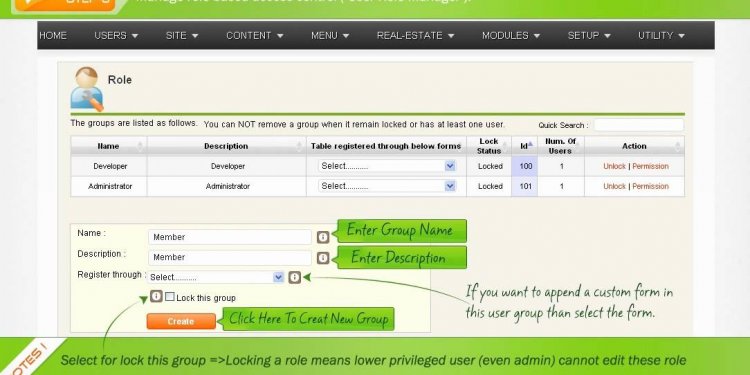
Task: Click the info icon beside Register through dropdown
Action: pos(295,277)
